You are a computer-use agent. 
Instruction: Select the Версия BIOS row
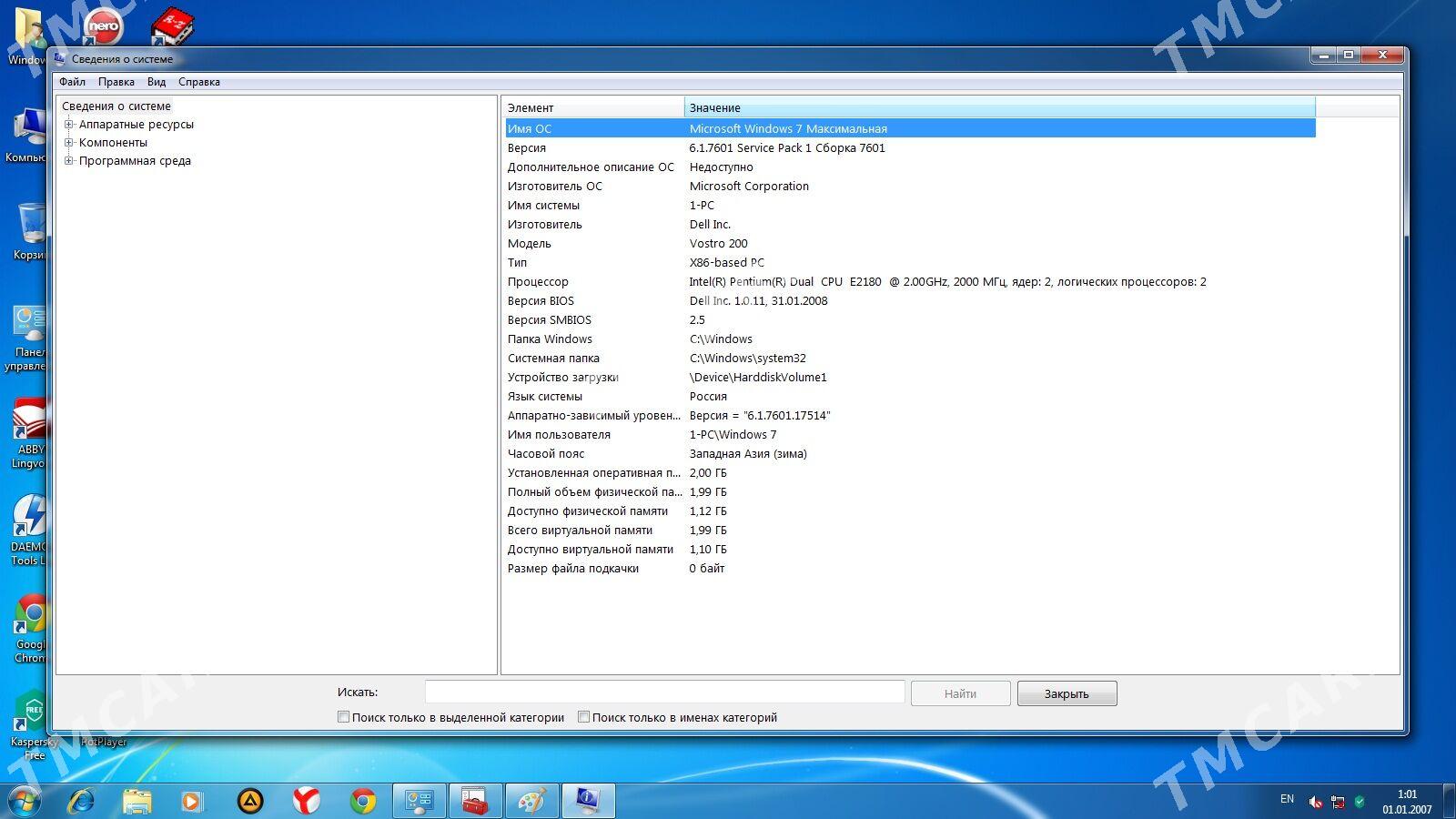tap(910, 300)
